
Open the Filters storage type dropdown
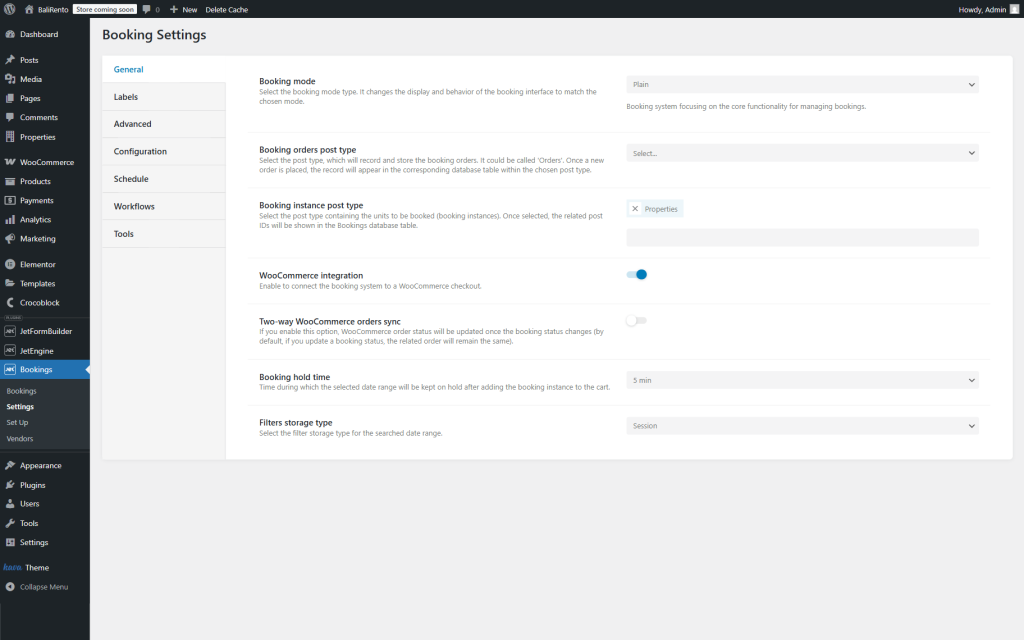pyautogui.click(x=802, y=426)
